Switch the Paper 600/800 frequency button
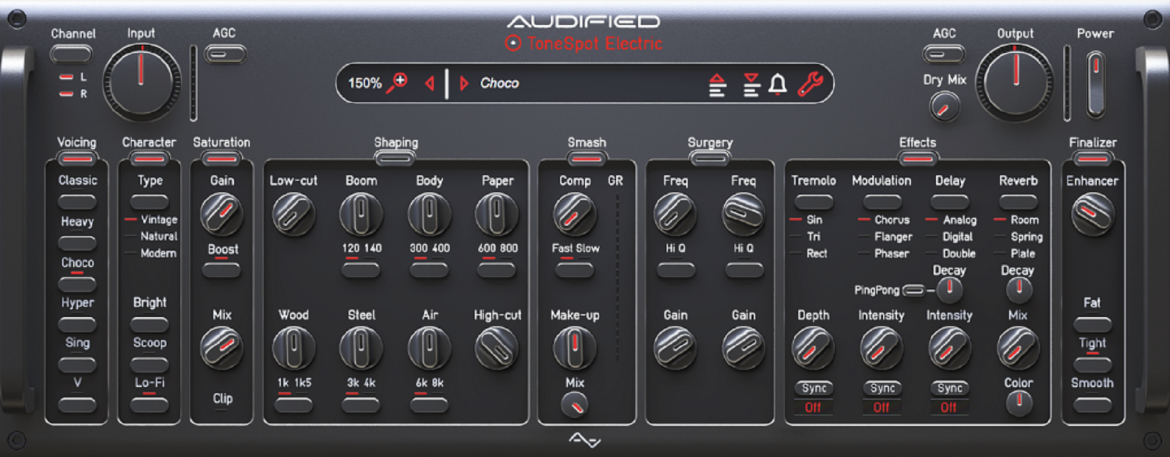Screen dimensions: 1170x457 pyautogui.click(x=497, y=270)
